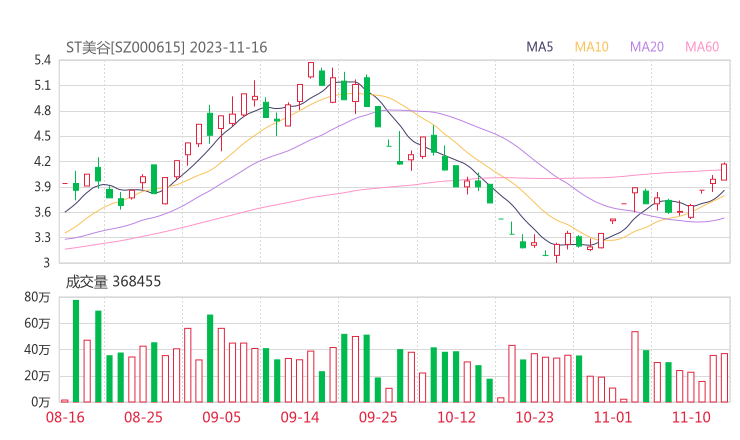Click the 3.9 price axis label

tap(42, 187)
